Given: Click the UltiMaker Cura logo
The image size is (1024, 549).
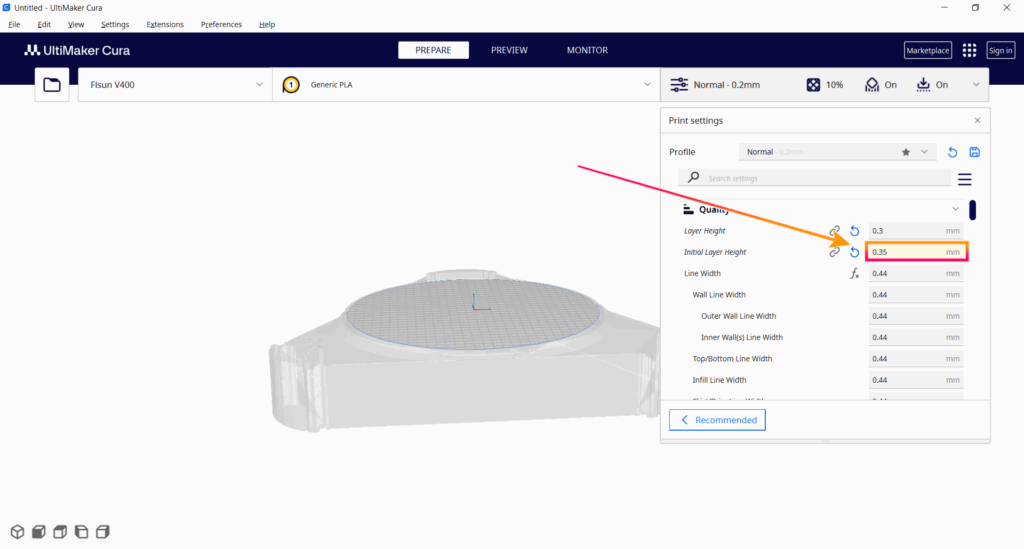Looking at the screenshot, I should 77,50.
